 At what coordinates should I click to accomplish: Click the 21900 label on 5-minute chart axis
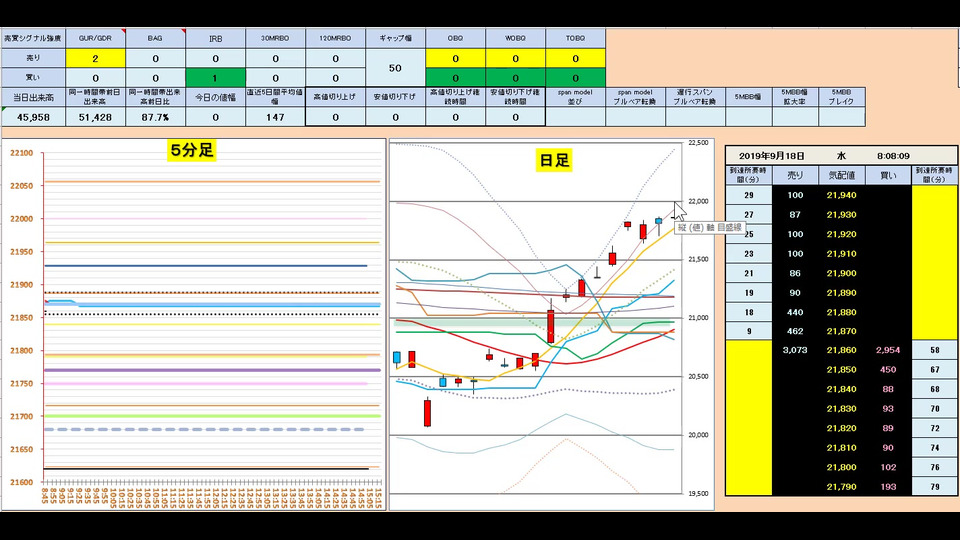21,285
